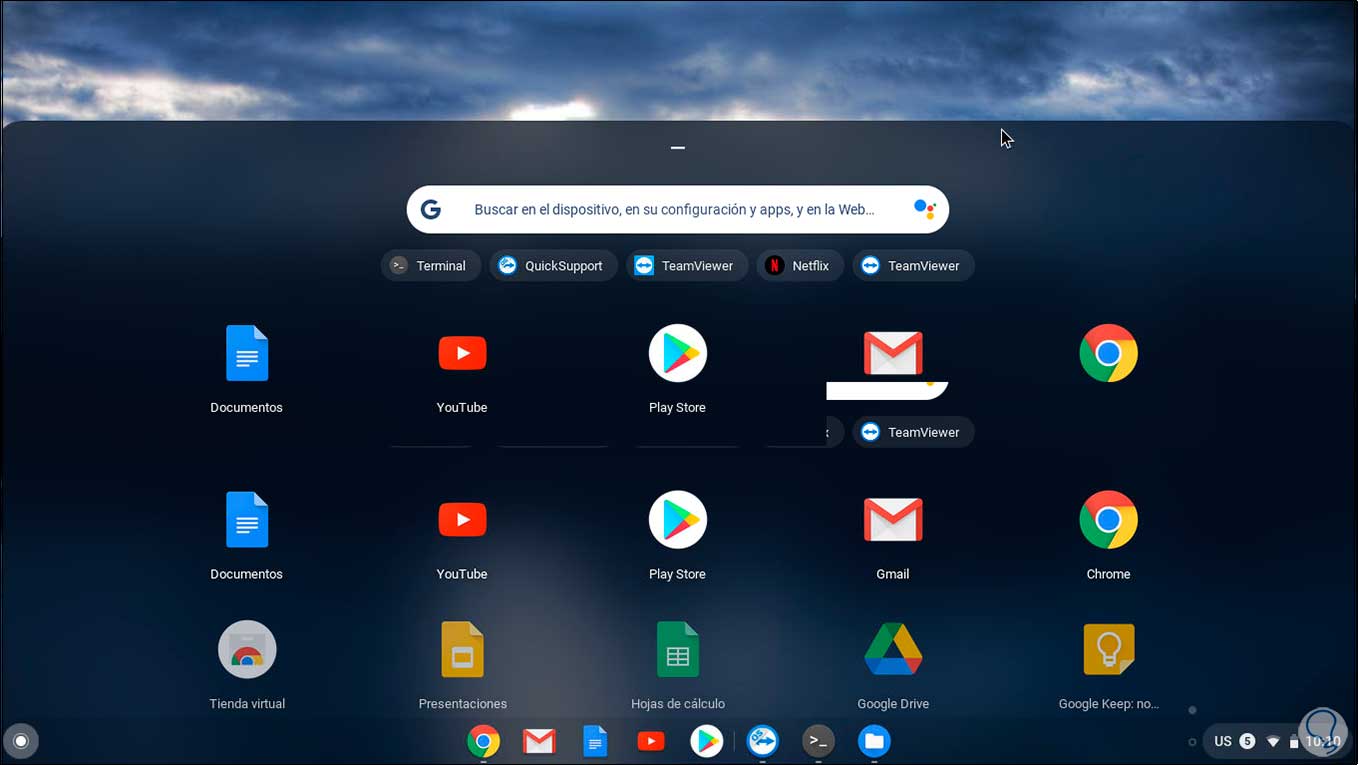The height and width of the screenshot is (765, 1358).
Task: Click the circular launcher button on the shelf
Action: (20, 741)
